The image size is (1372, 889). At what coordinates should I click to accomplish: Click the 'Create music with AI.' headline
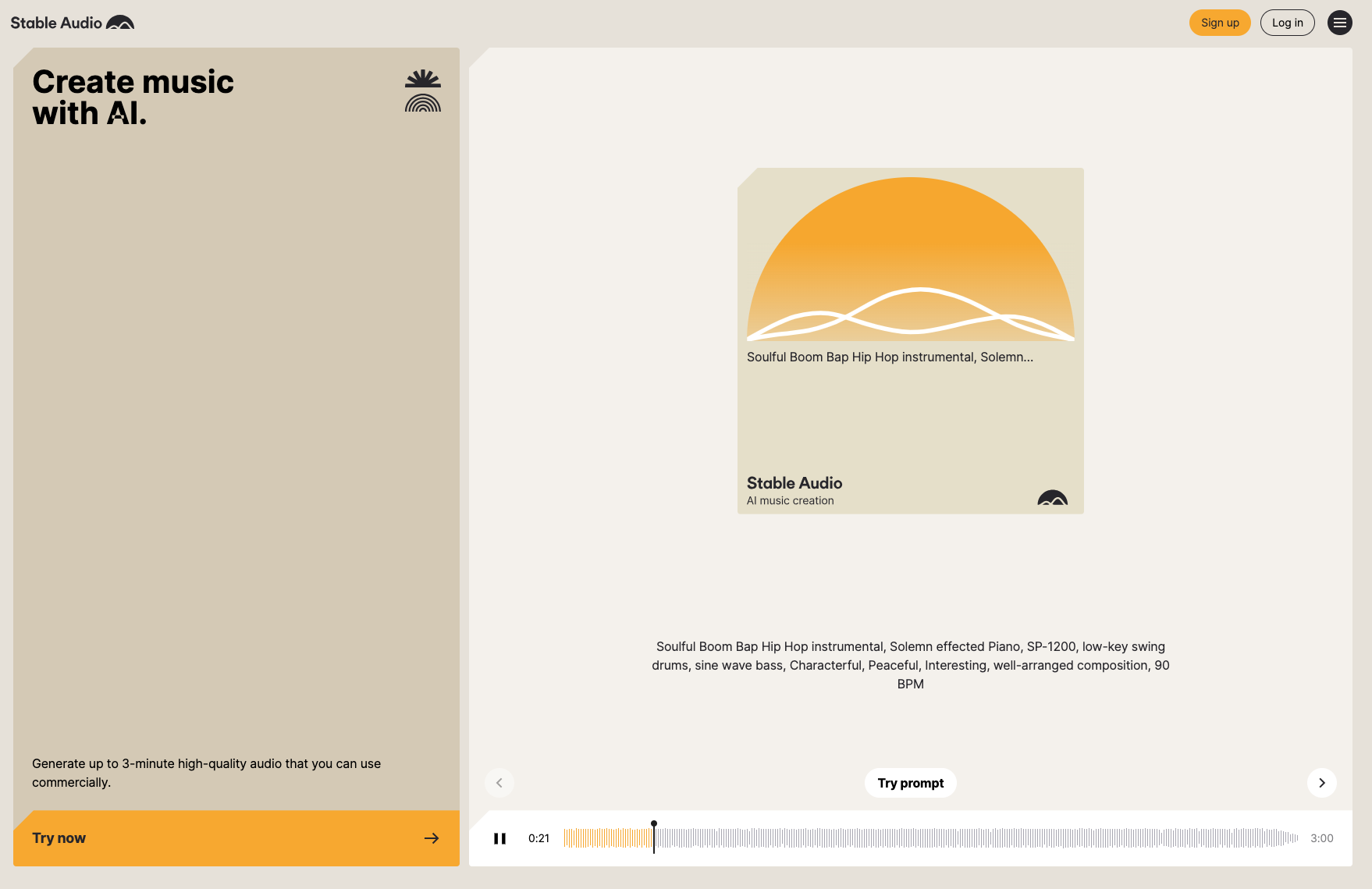(x=133, y=98)
